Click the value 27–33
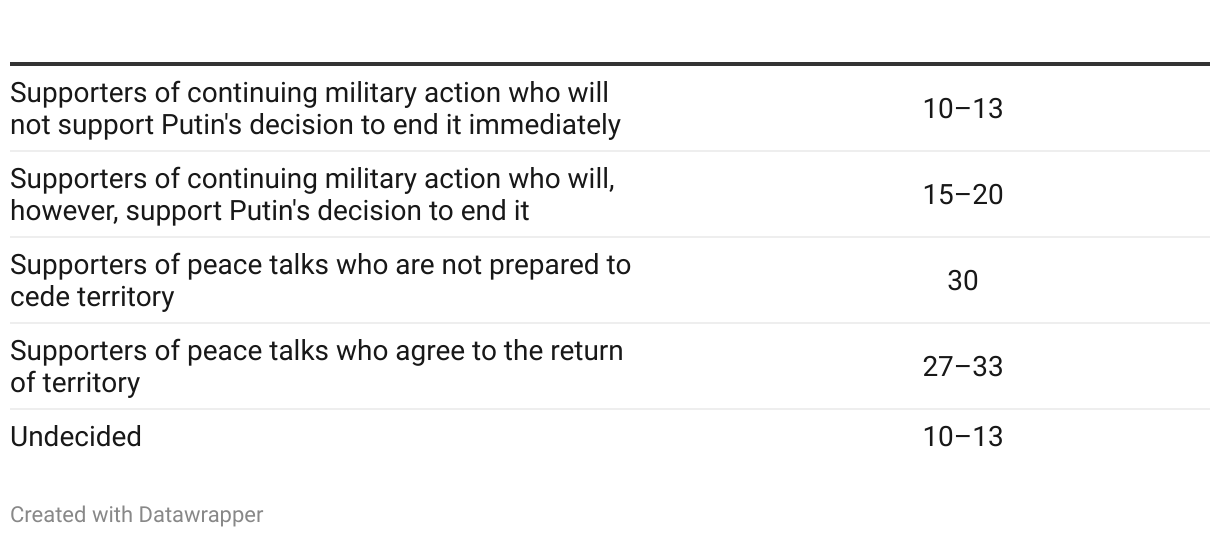Viewport: 1220px width, 538px height. (962, 367)
